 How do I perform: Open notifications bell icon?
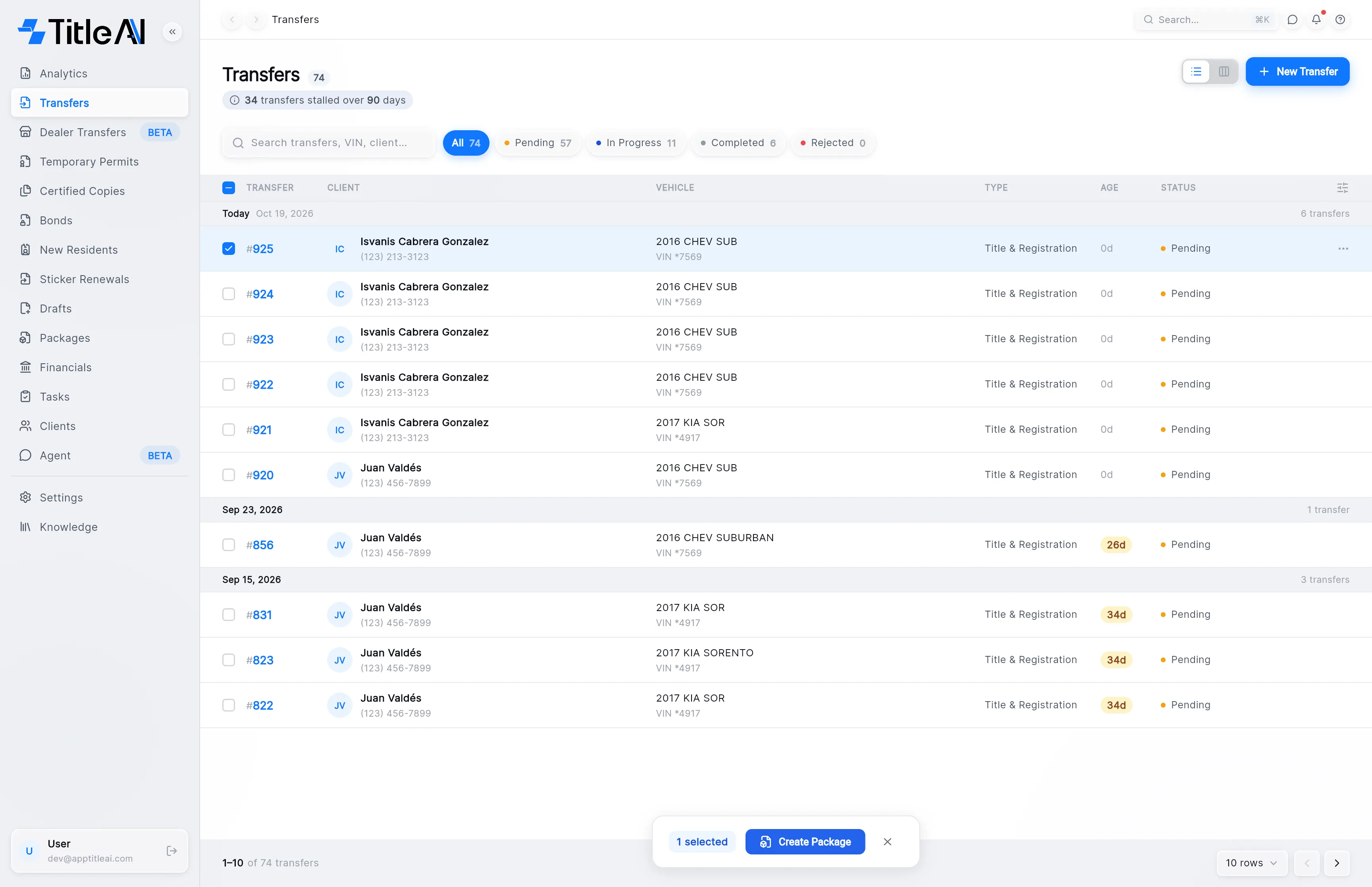[1316, 19]
